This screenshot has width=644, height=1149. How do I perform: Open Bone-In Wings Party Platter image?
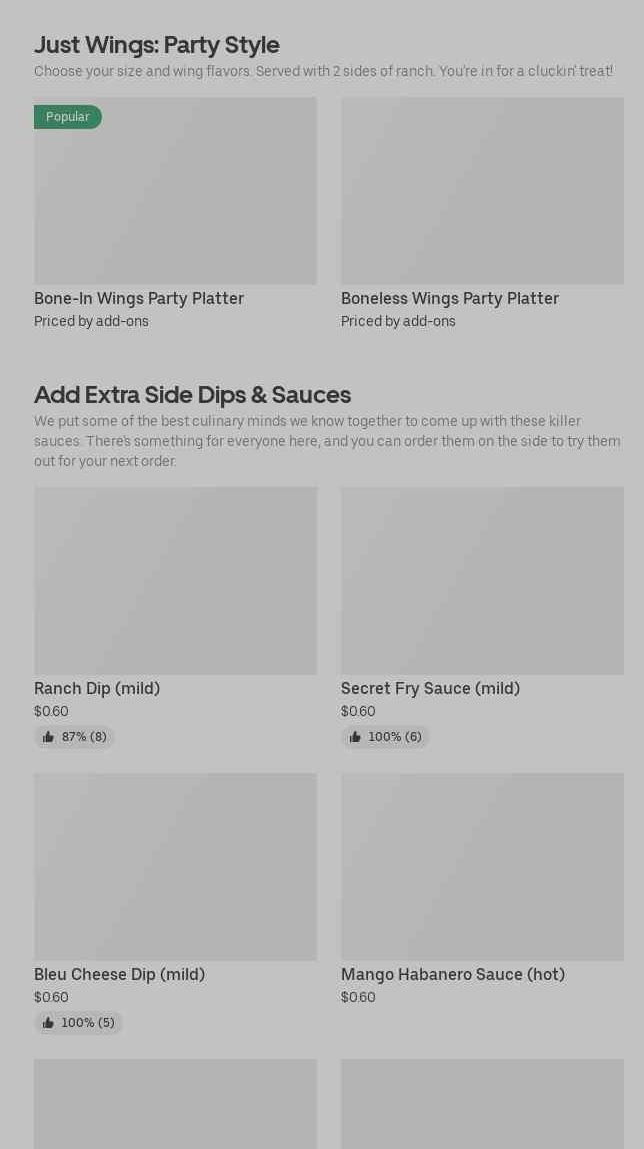tap(175, 200)
